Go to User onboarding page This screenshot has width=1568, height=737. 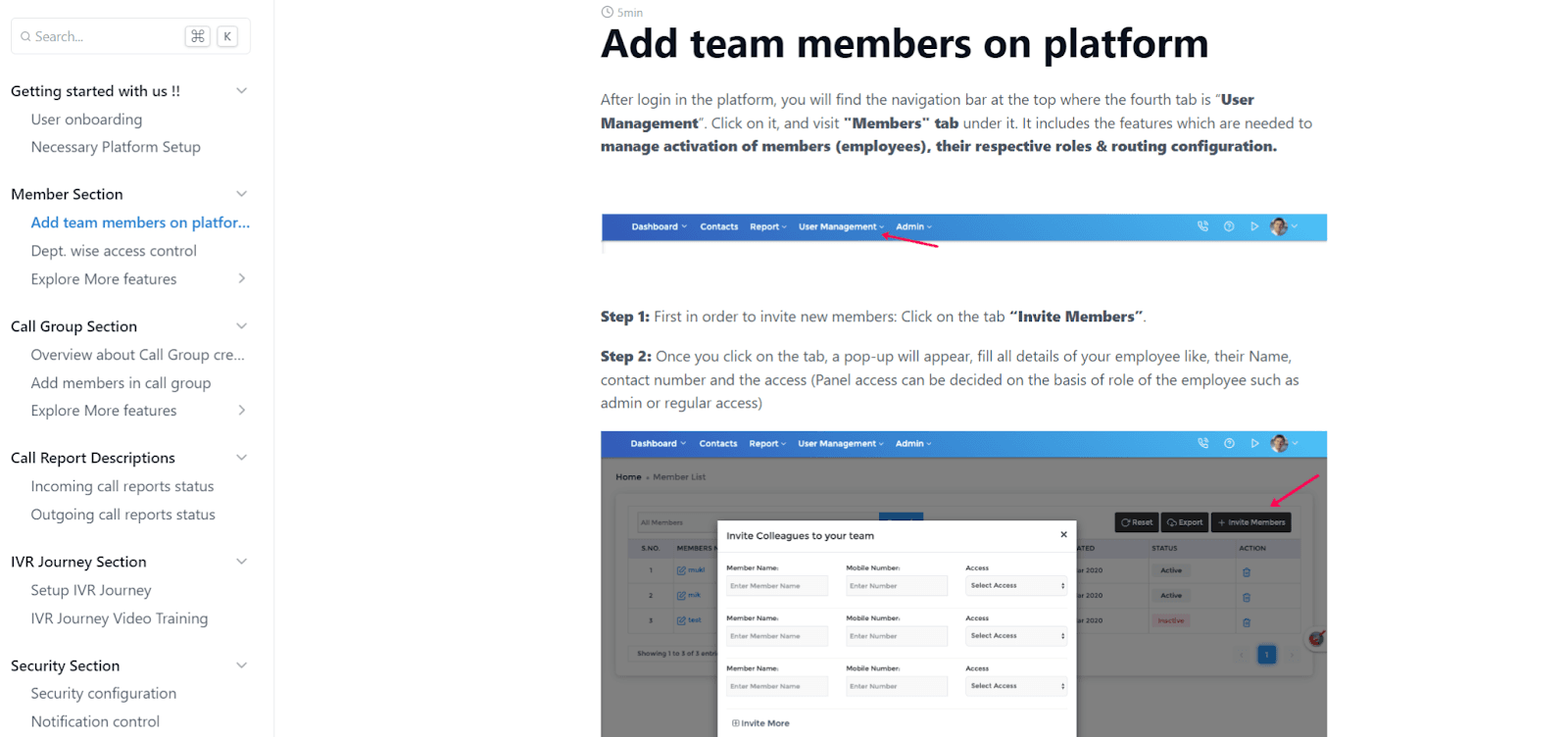click(x=86, y=120)
